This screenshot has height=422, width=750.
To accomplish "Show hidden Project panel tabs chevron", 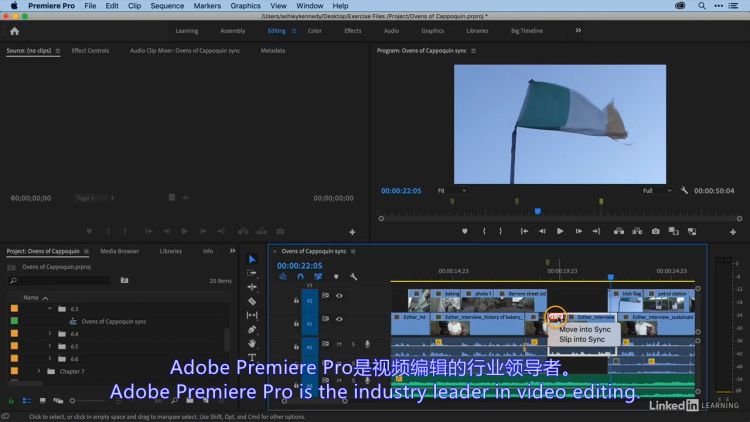I will point(232,251).
